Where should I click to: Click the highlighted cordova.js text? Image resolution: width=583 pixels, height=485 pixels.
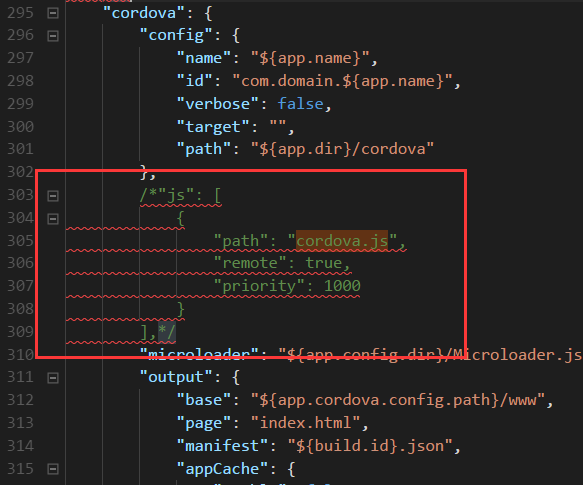(x=342, y=241)
